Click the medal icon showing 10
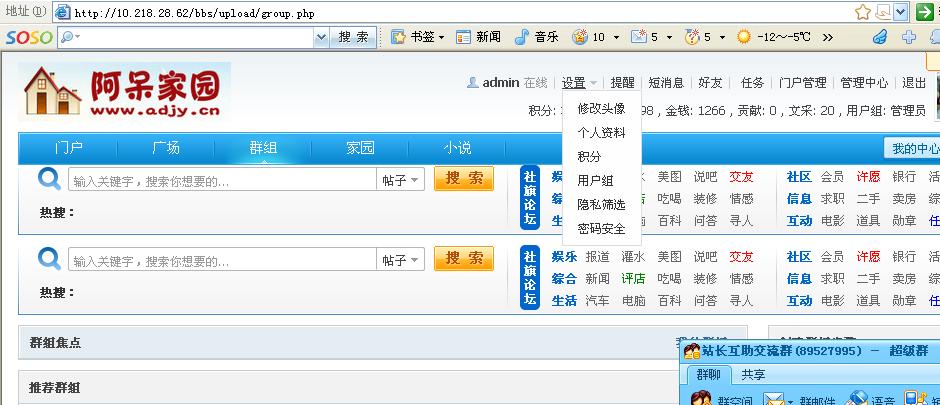The width and height of the screenshot is (940, 405). [580, 37]
